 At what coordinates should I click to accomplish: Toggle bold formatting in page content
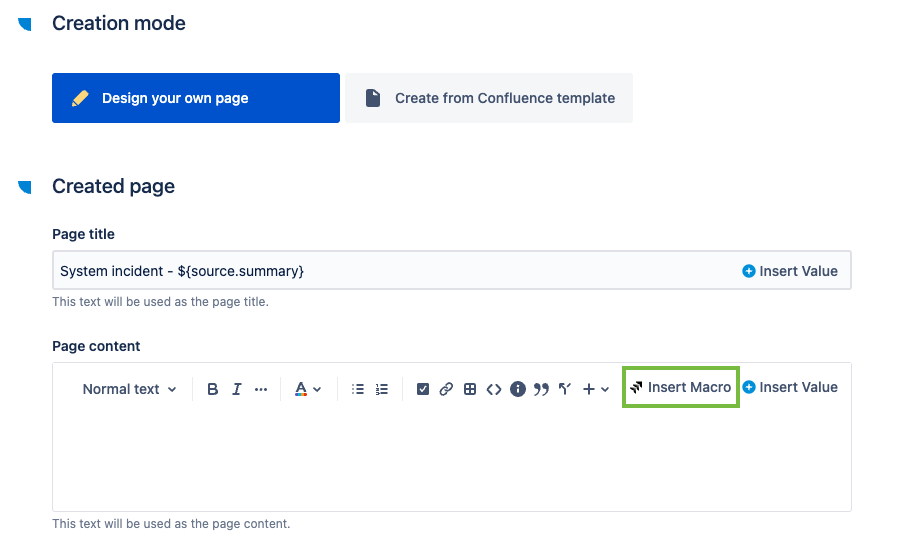click(x=213, y=389)
